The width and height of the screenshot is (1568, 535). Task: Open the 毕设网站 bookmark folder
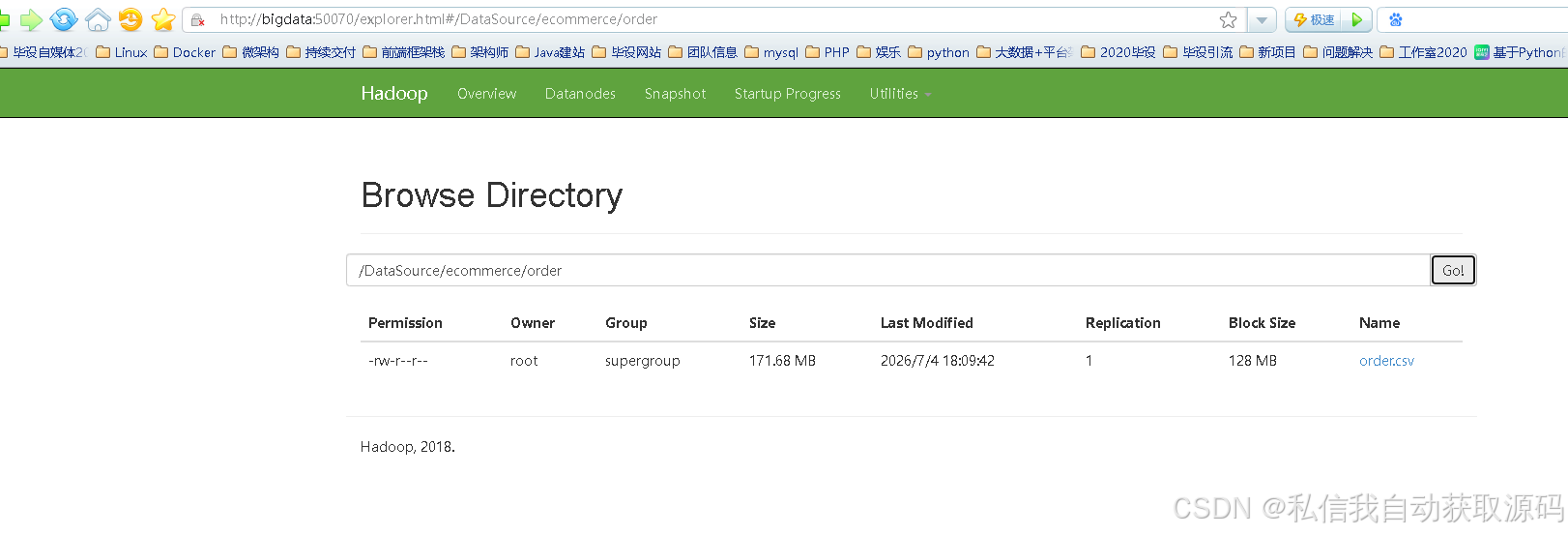[x=627, y=52]
